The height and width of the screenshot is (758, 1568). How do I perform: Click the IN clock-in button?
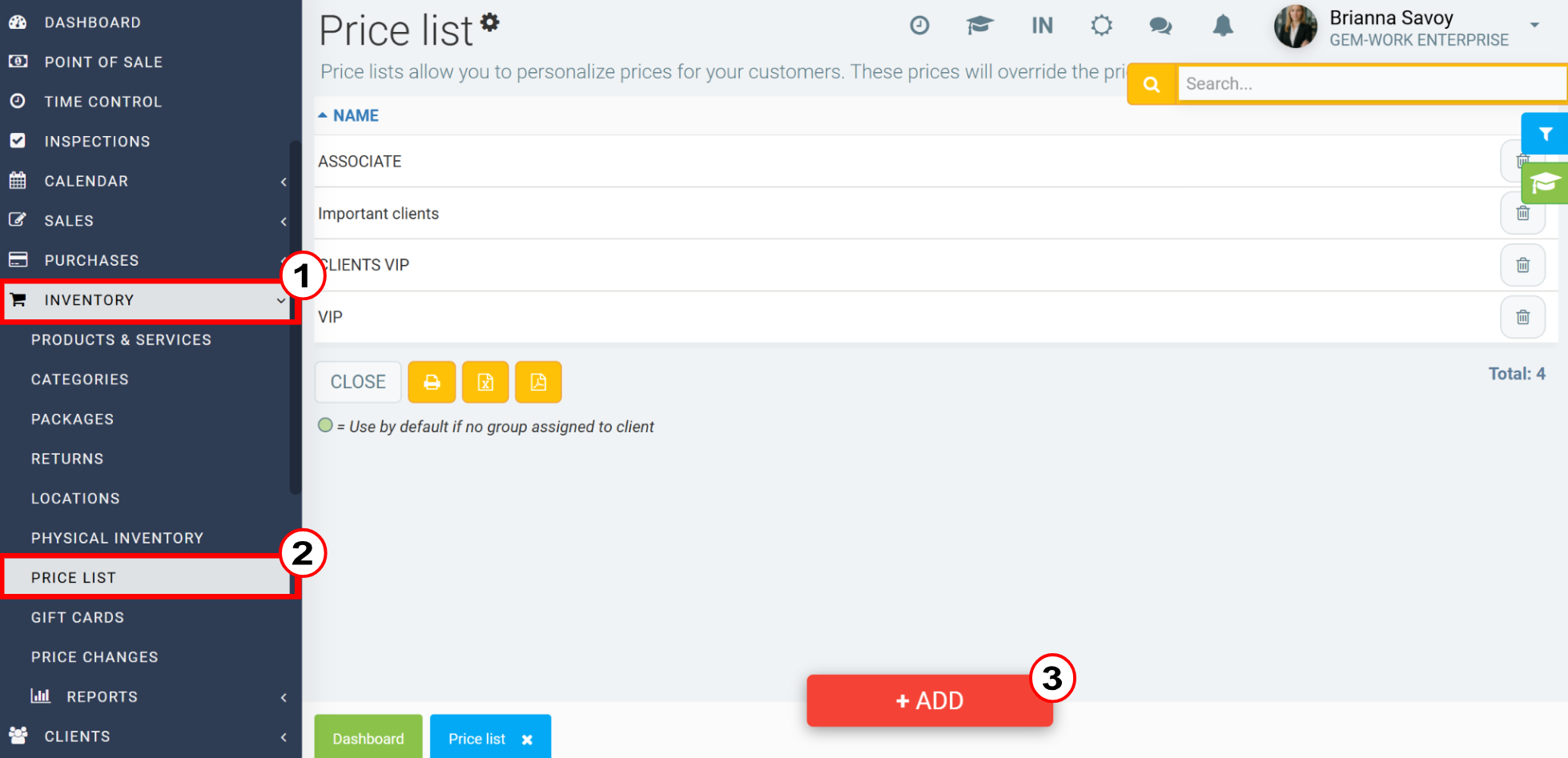pyautogui.click(x=1042, y=26)
